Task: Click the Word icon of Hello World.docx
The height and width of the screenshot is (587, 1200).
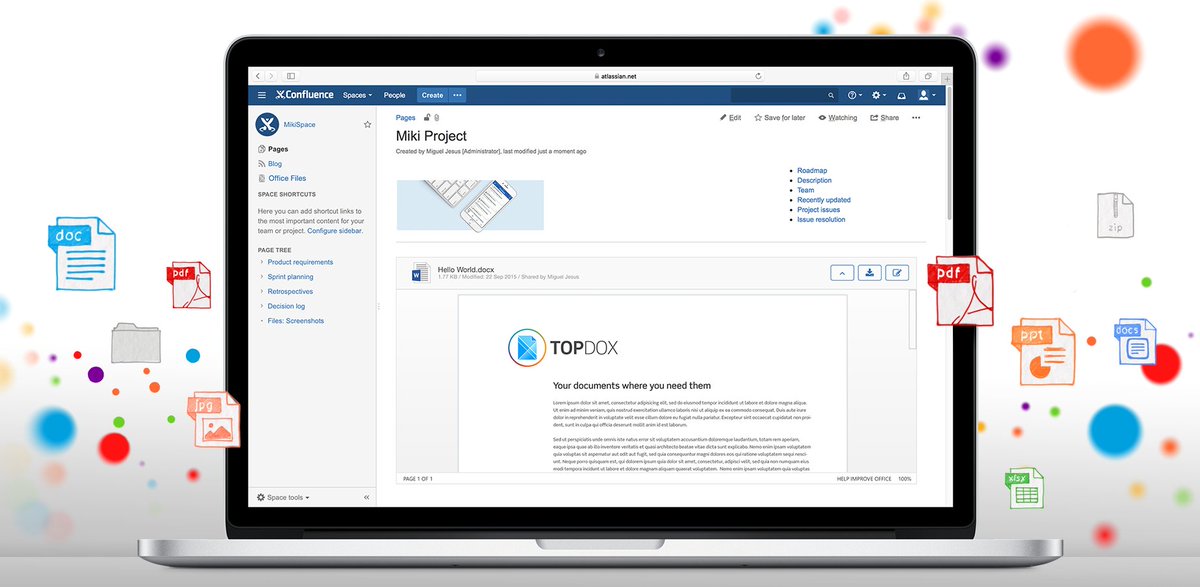Action: (x=421, y=272)
